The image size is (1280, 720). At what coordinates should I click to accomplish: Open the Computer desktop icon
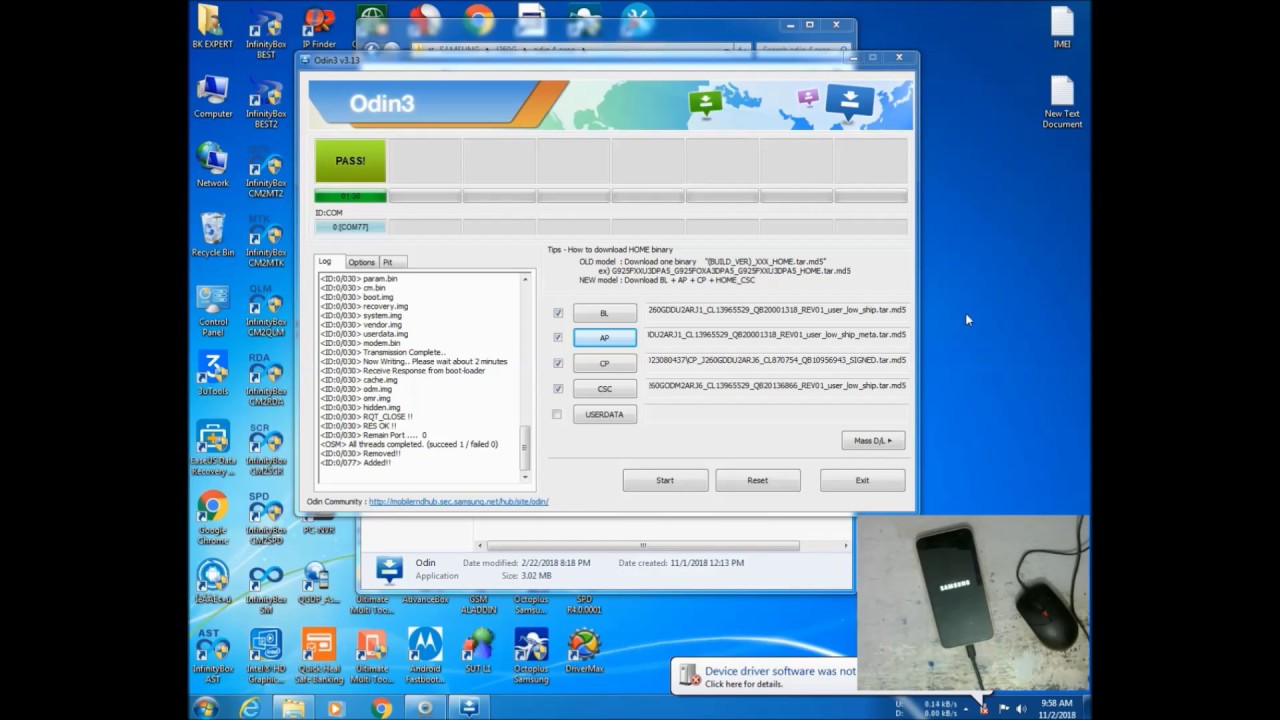click(212, 97)
